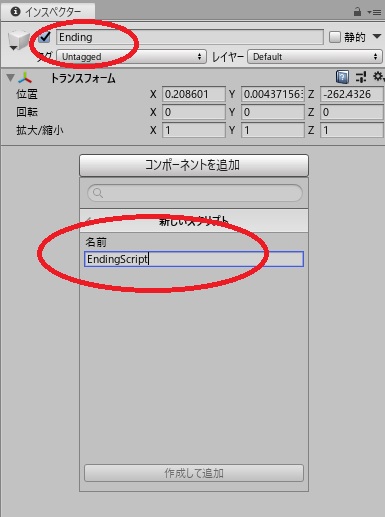Click the 位置 Z value field
This screenshot has width=385, height=517.
pyautogui.click(x=352, y=94)
